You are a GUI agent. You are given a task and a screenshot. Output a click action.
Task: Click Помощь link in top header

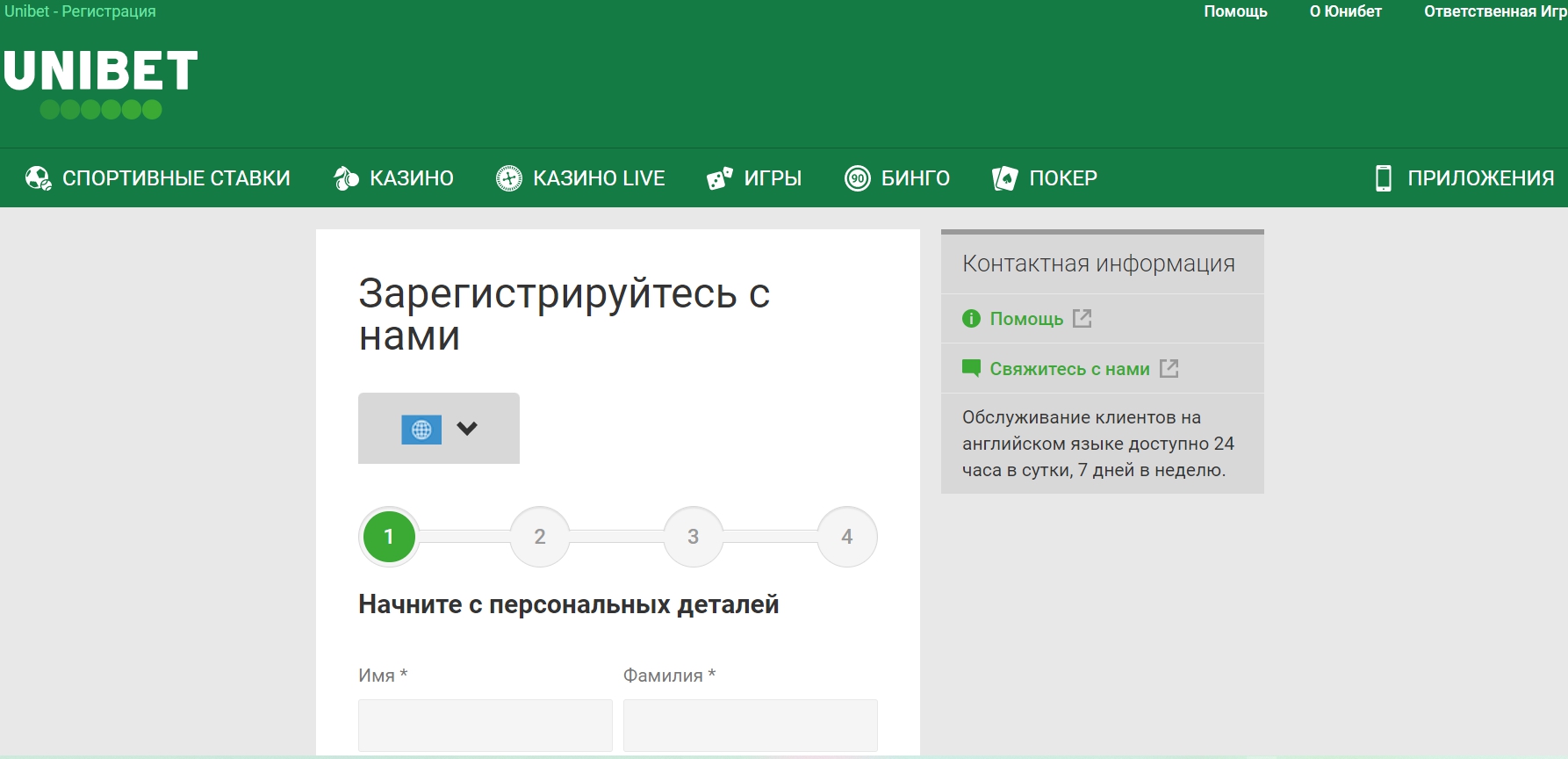pyautogui.click(x=1235, y=11)
